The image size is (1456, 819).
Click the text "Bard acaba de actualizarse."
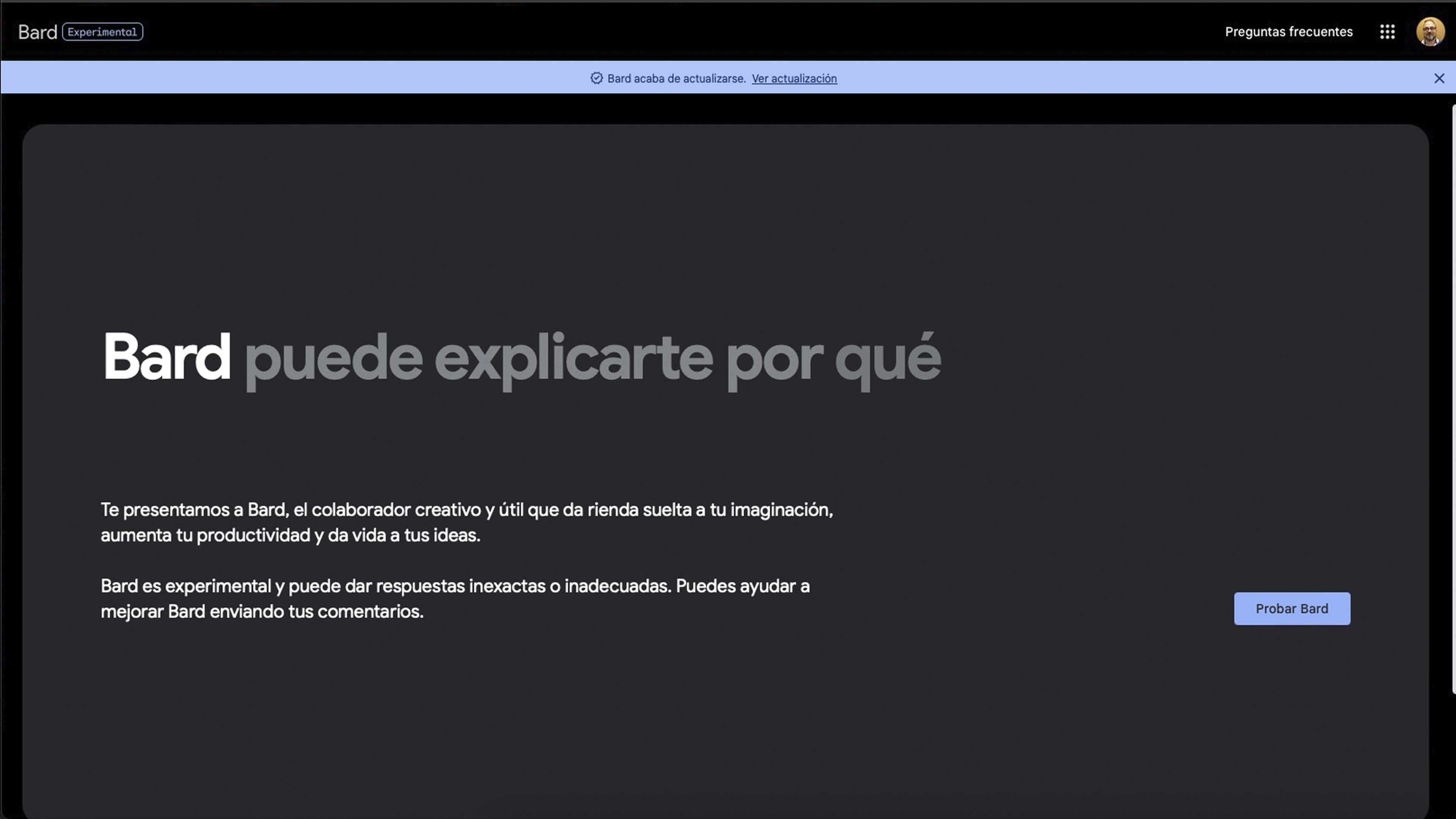pyautogui.click(x=676, y=78)
